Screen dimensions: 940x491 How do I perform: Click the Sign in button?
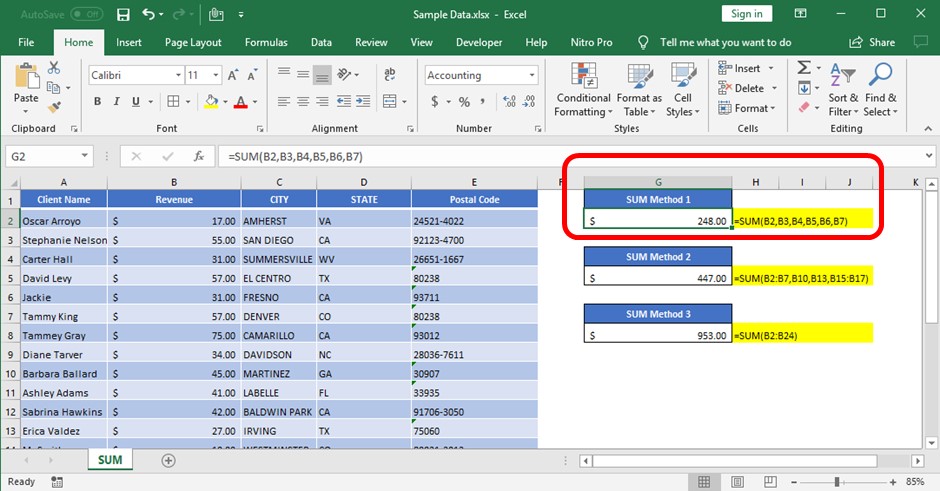746,14
